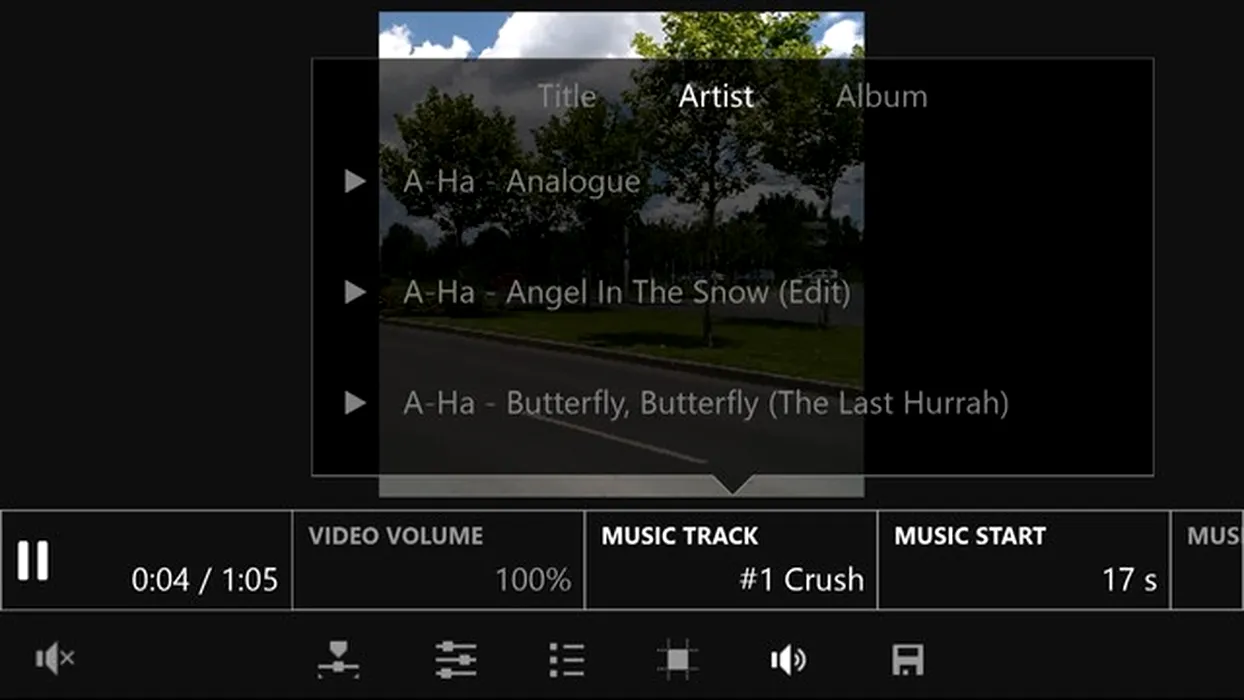Preview A-Ha Analogue with play arrow

pos(355,181)
